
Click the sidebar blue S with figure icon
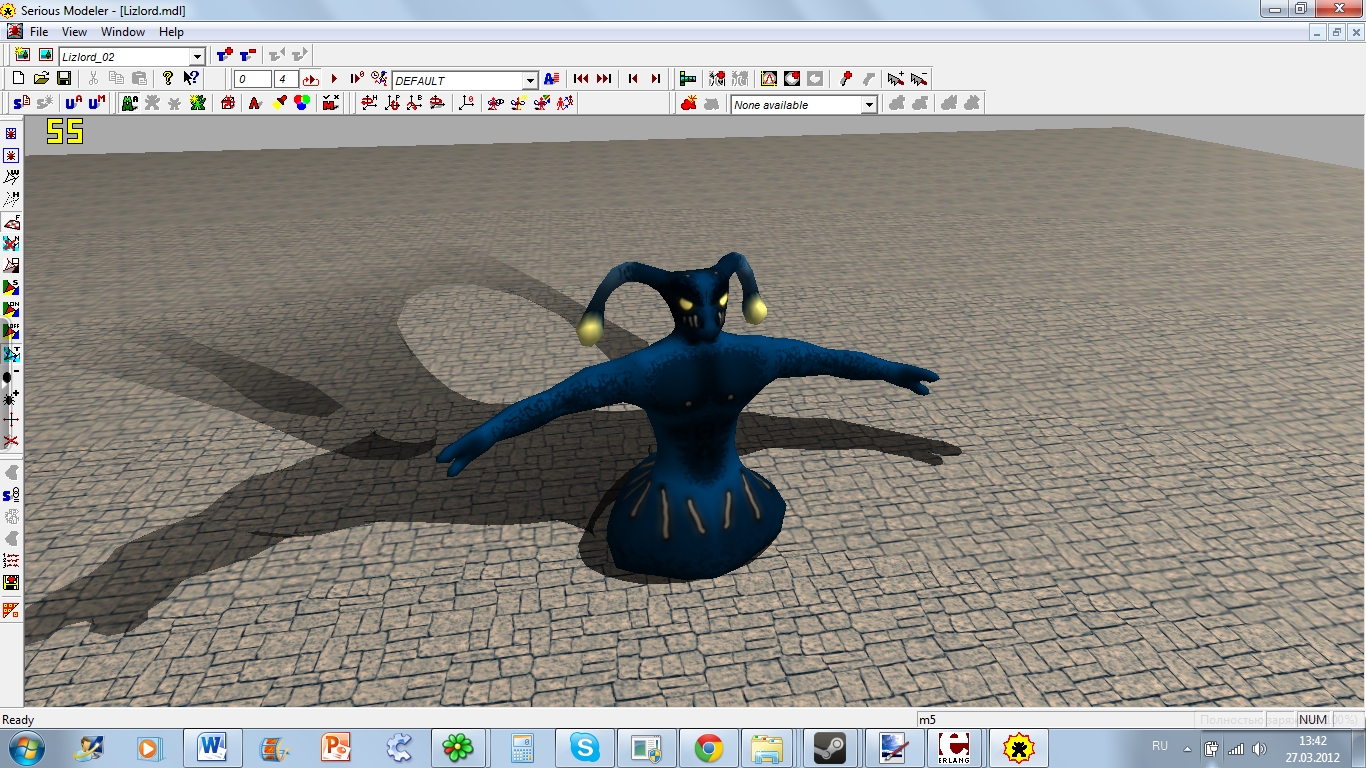click(x=11, y=494)
